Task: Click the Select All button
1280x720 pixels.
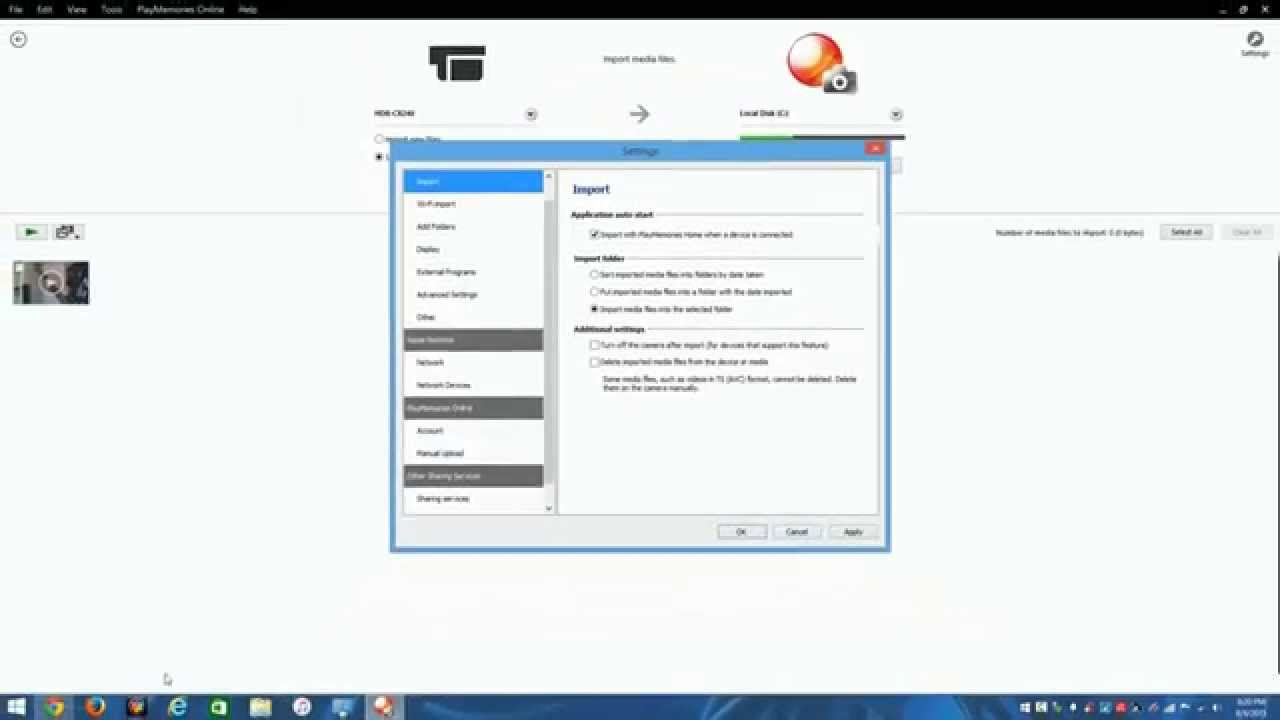Action: point(1186,232)
